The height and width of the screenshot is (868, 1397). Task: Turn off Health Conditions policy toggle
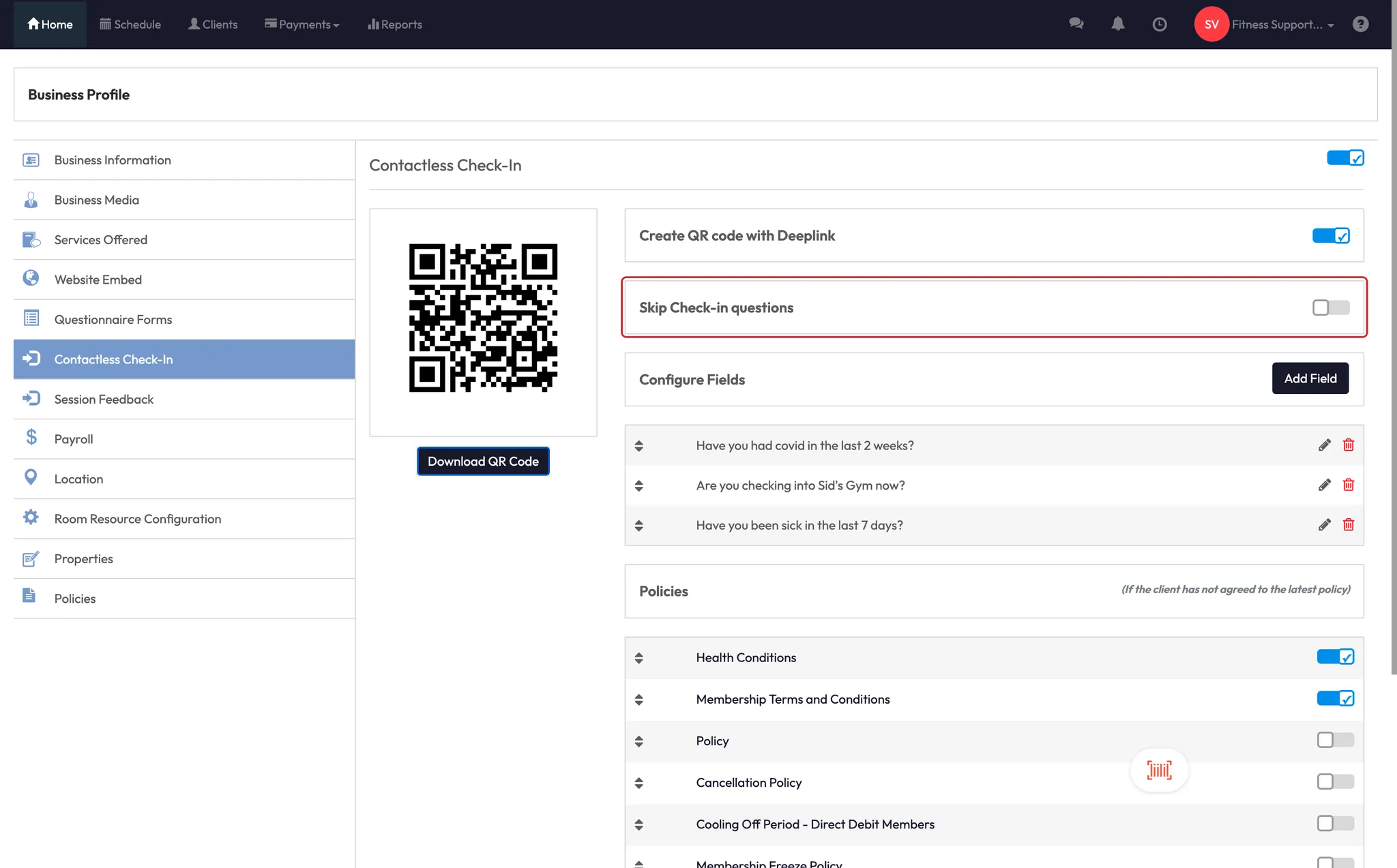(x=1335, y=657)
